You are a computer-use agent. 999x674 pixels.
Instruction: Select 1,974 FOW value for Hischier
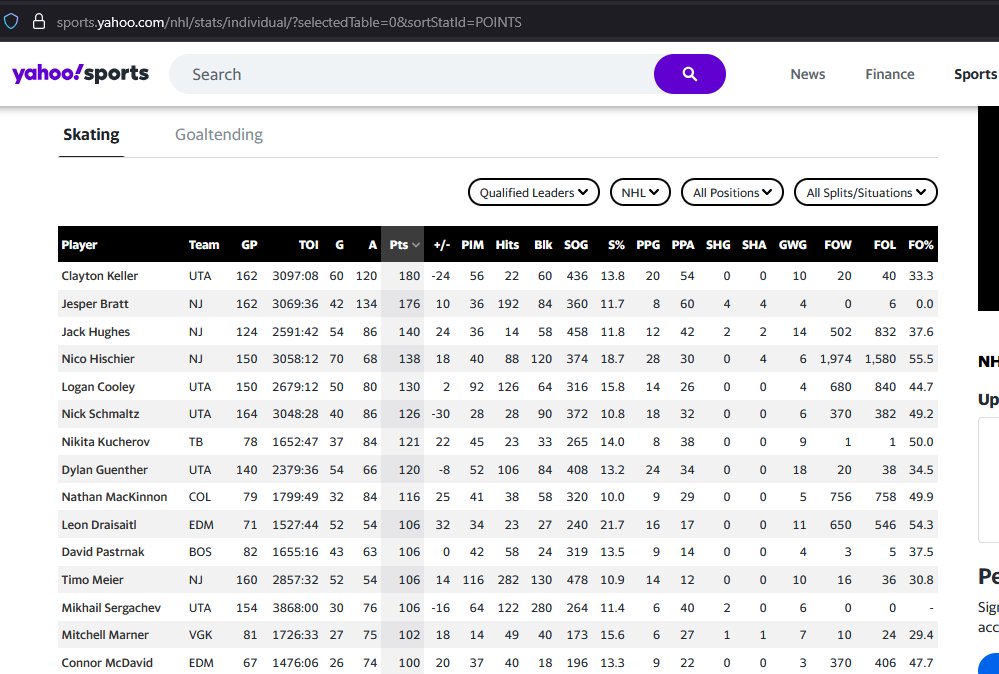[835, 359]
